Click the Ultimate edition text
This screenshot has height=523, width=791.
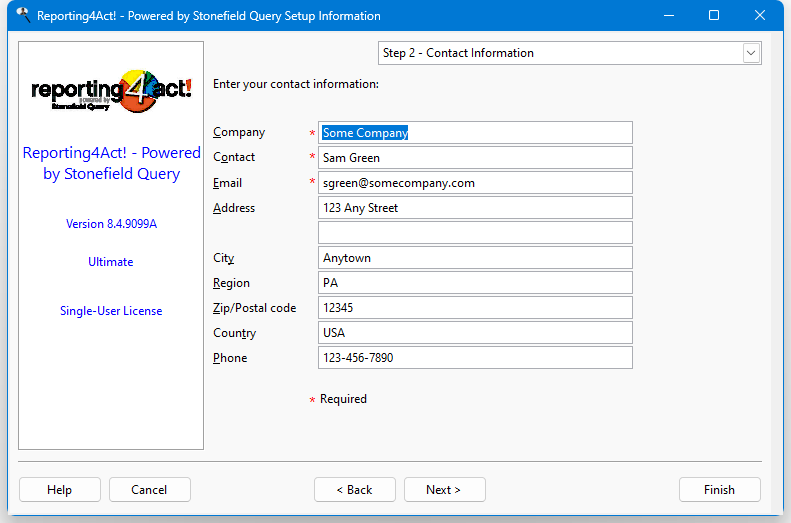tap(111, 262)
